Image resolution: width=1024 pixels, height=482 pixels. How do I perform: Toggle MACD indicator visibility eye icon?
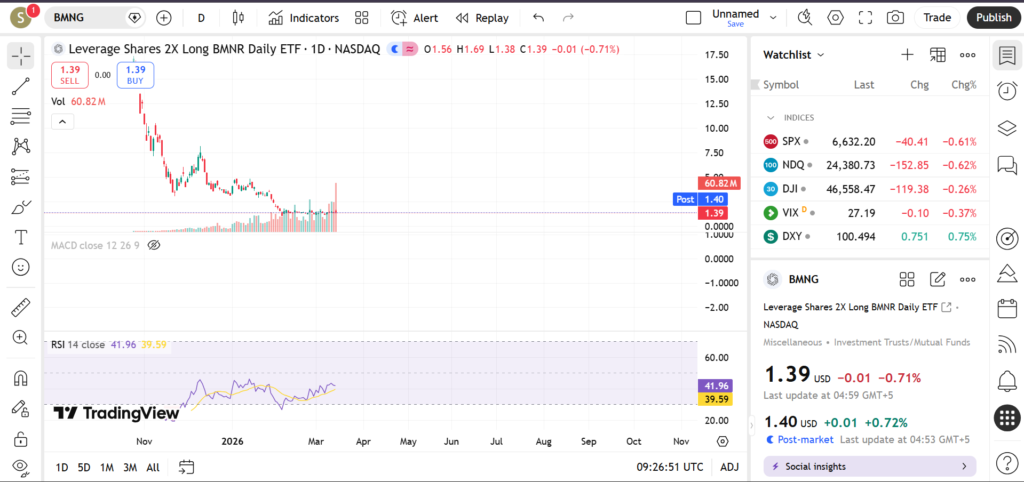[x=154, y=244]
